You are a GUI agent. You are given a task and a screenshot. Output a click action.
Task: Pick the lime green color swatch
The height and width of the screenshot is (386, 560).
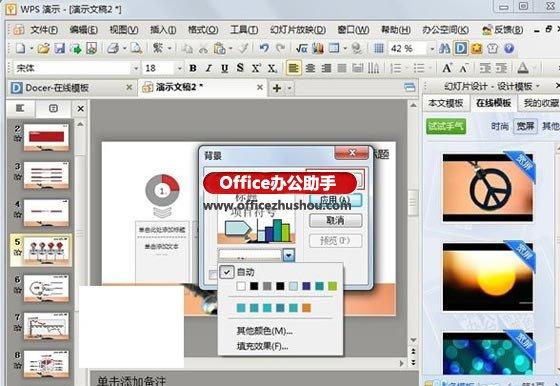[332, 286]
